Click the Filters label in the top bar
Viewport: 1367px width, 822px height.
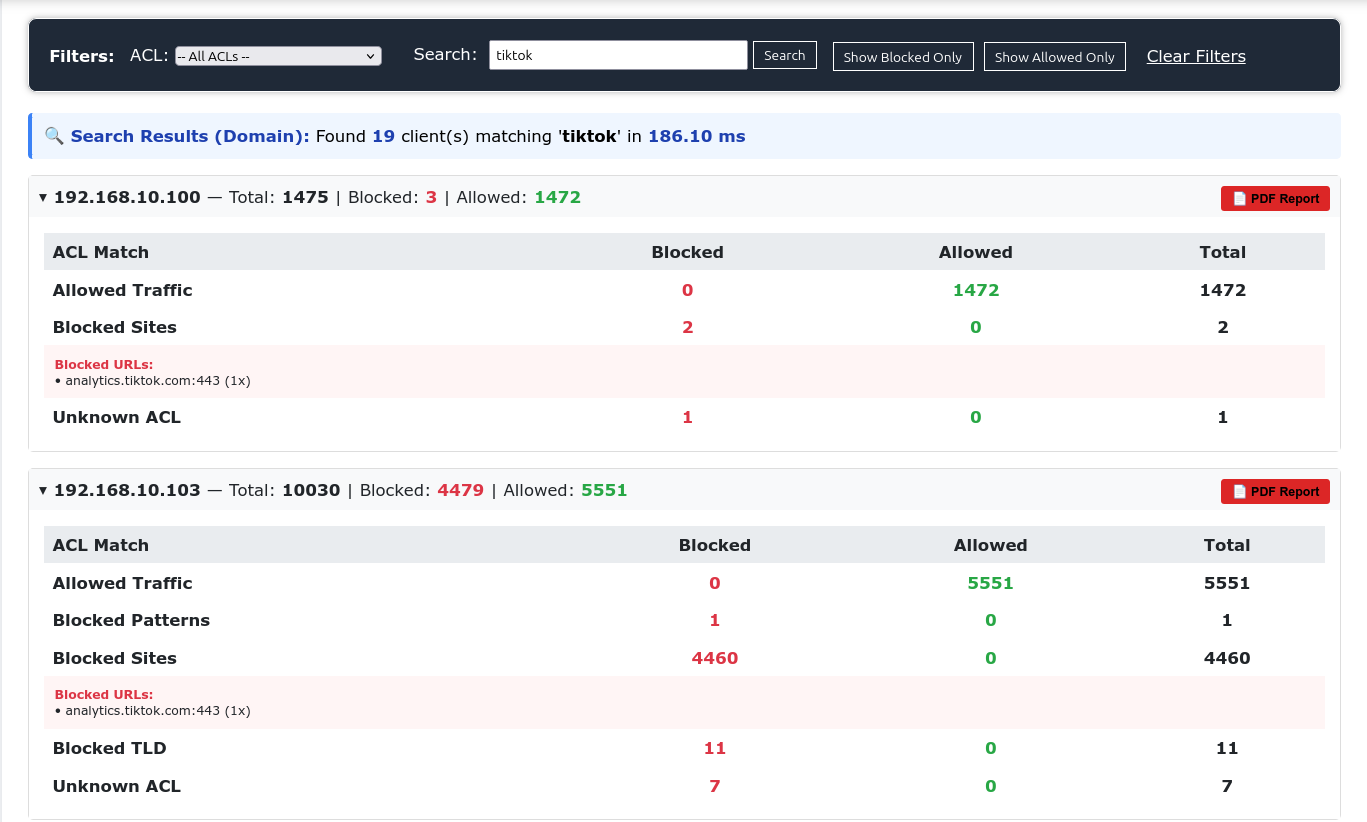tap(82, 56)
